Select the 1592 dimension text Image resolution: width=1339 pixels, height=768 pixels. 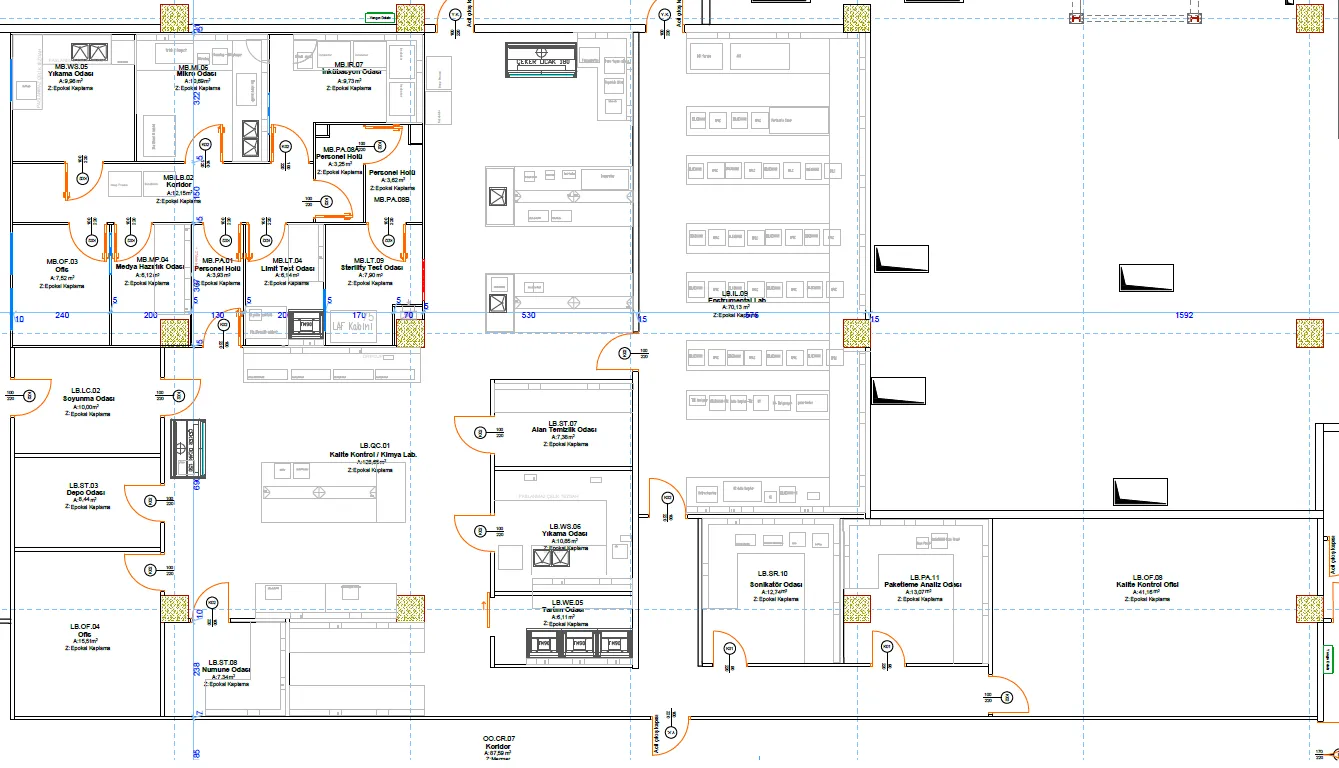coord(1184,316)
